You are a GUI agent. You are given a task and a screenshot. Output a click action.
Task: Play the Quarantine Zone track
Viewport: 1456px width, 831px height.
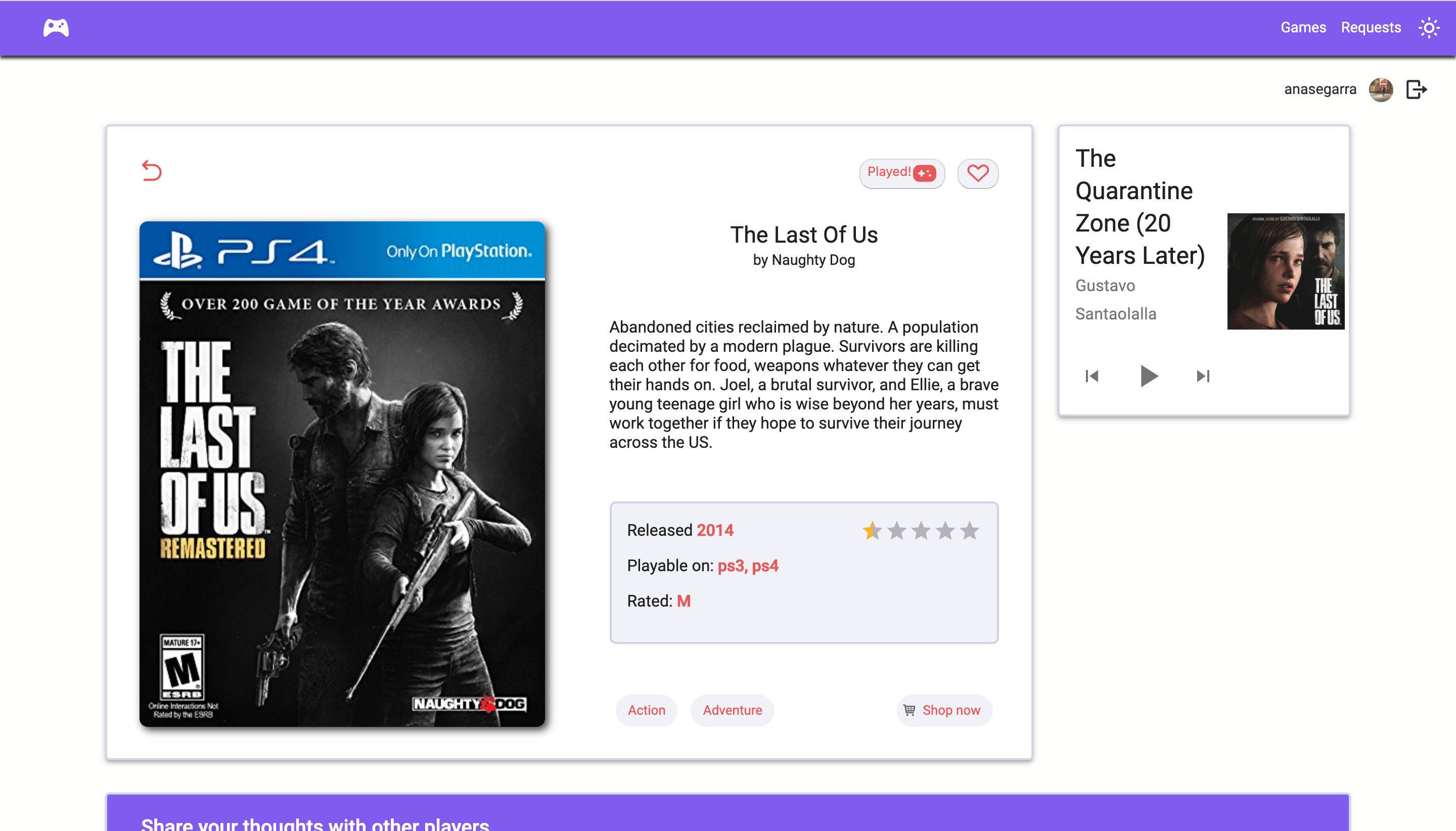coord(1148,376)
